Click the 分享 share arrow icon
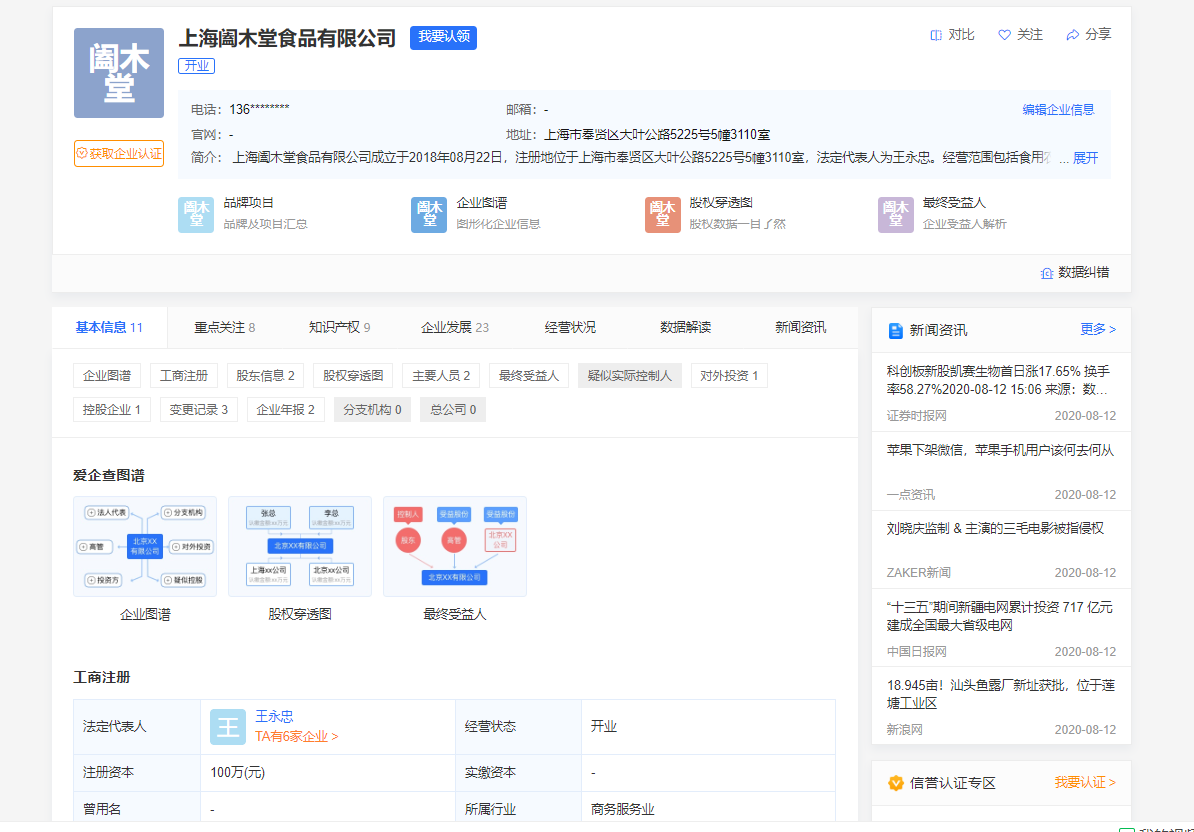This screenshot has height=832, width=1194. [x=1072, y=35]
